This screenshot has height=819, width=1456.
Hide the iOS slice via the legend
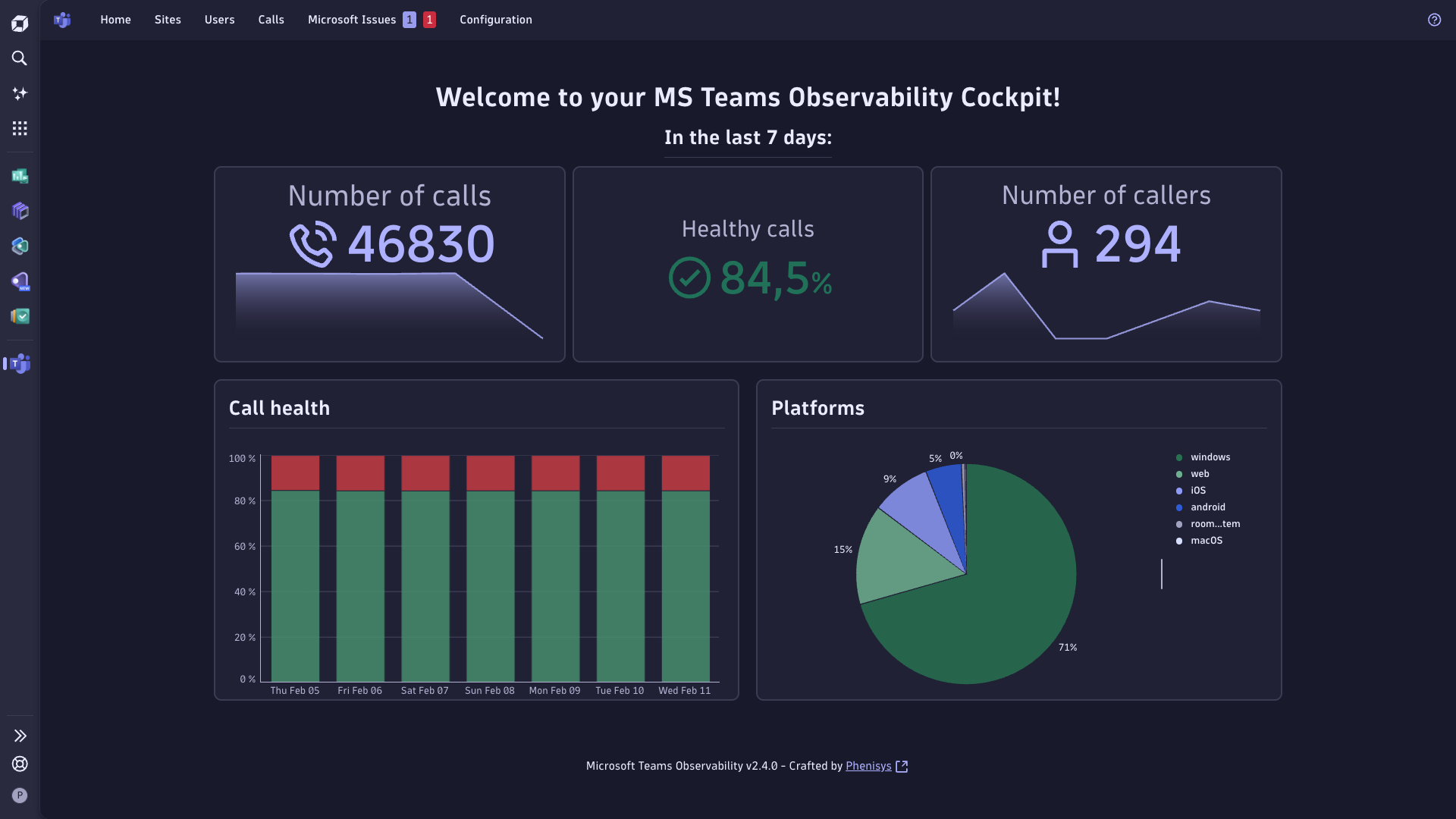[1197, 490]
